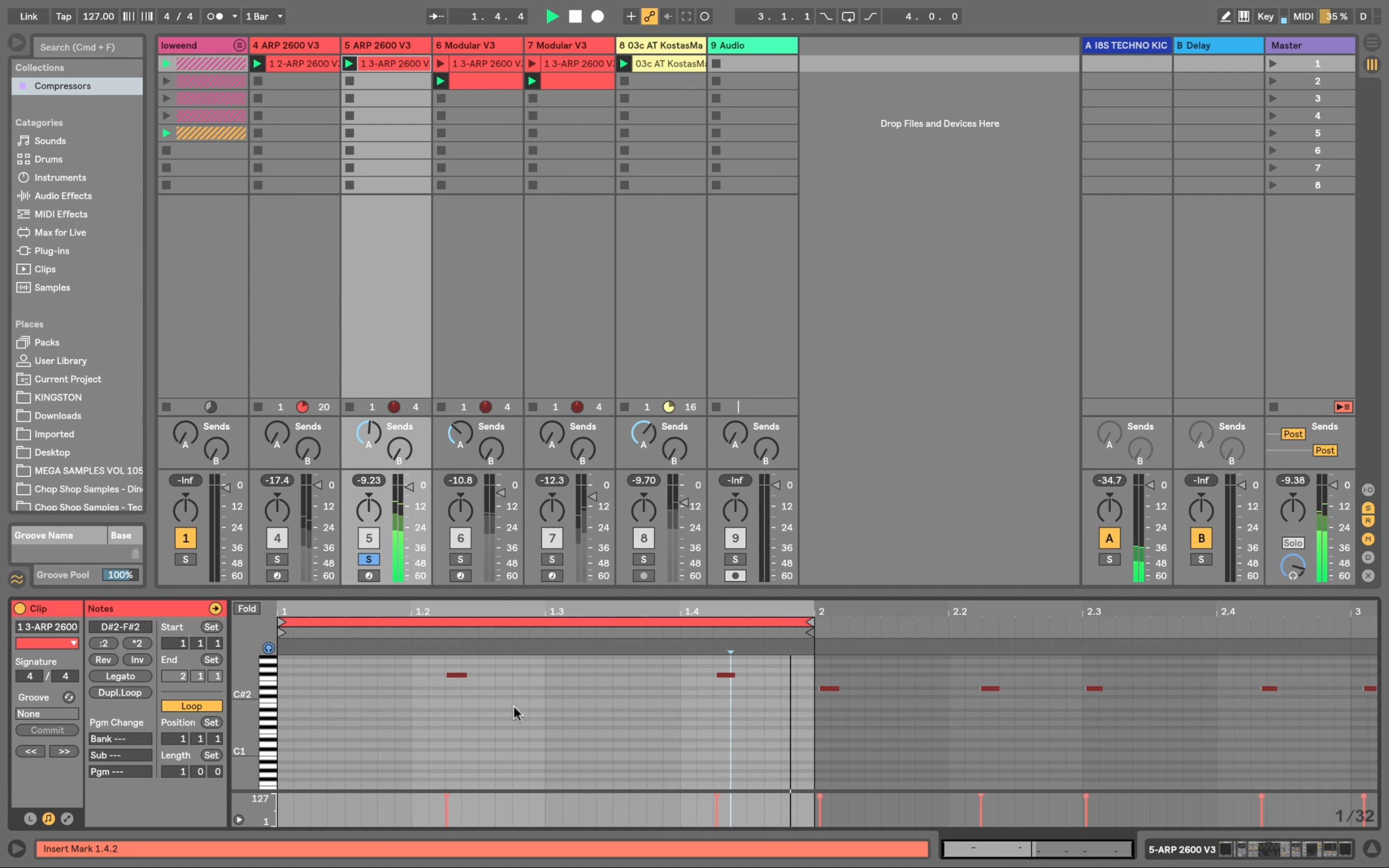Click the Stop button in transport
Image resolution: width=1389 pixels, height=868 pixels.
coord(575,16)
